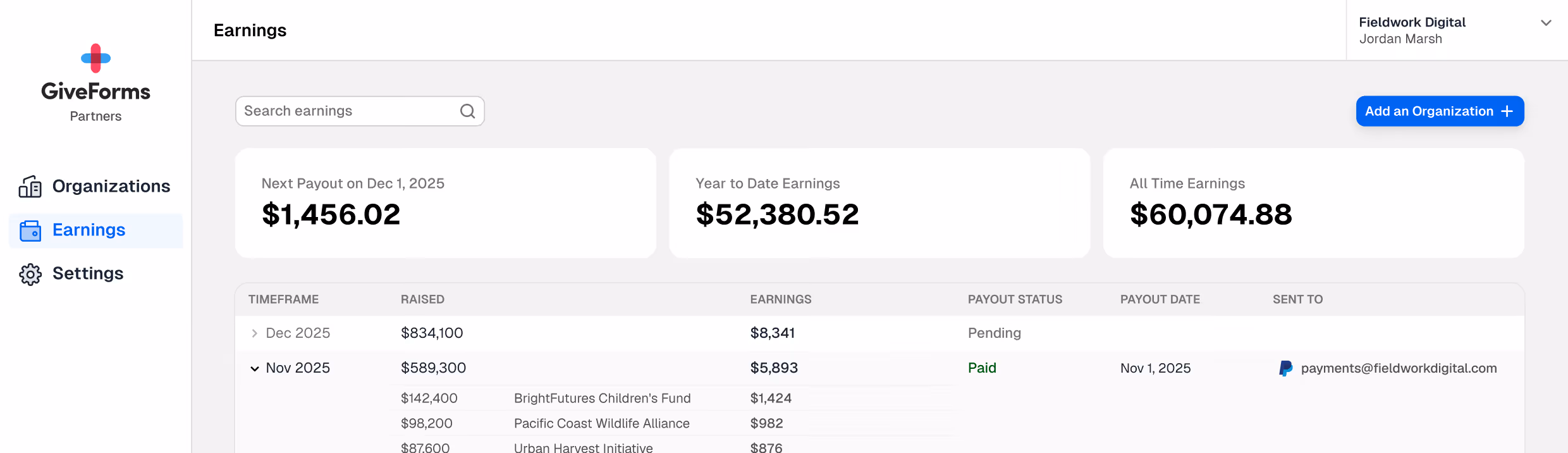Click the Settings gear icon in sidebar

coord(30,274)
